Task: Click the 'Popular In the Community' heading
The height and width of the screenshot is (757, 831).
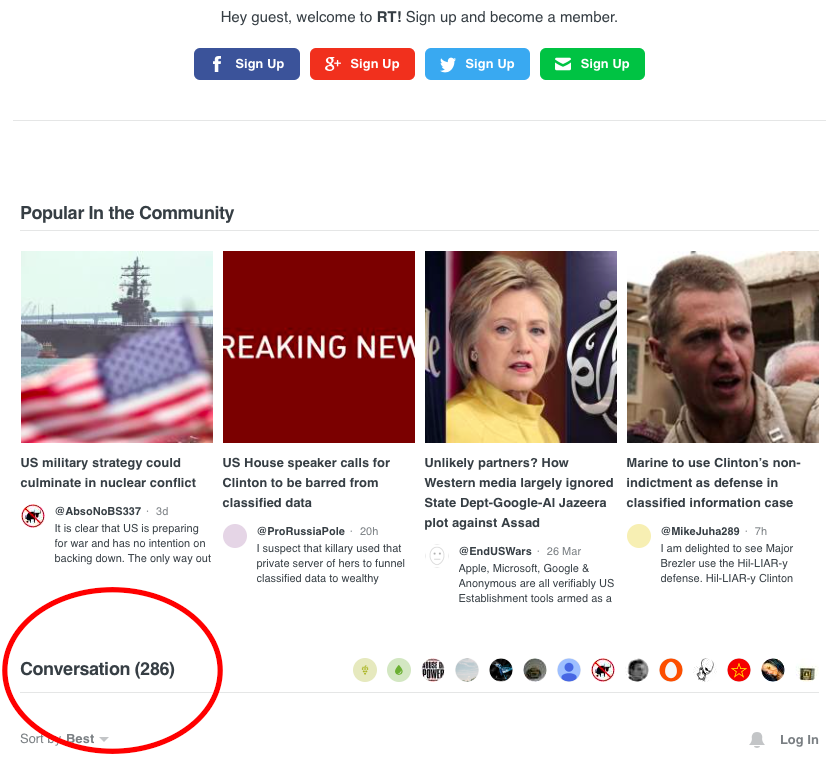Action: point(127,213)
